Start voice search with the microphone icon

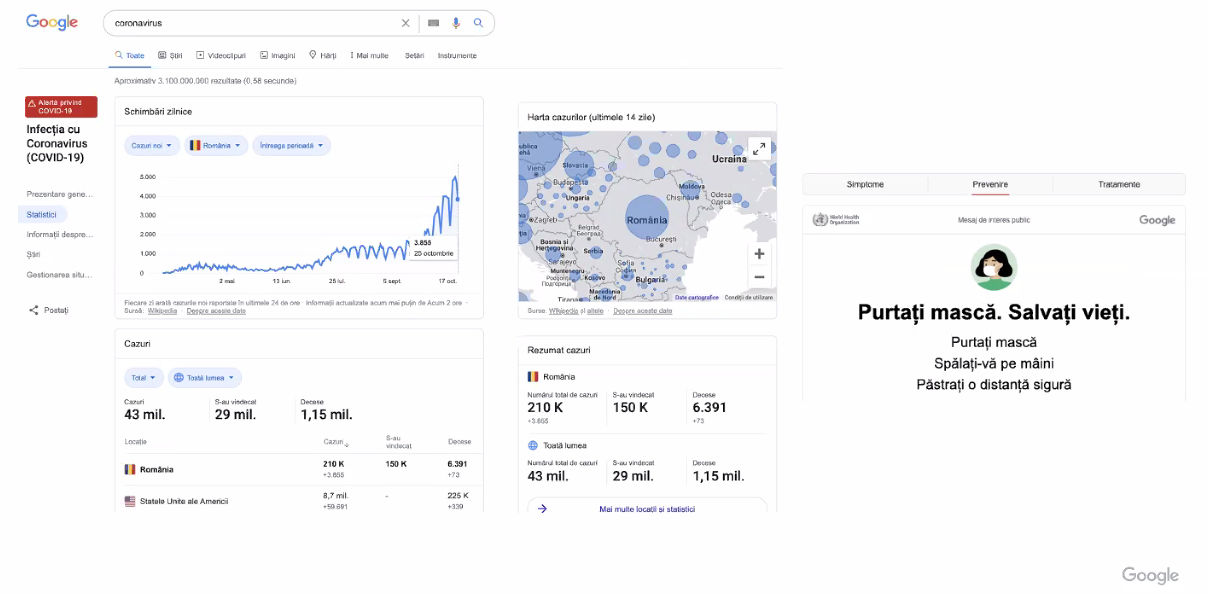click(x=456, y=23)
